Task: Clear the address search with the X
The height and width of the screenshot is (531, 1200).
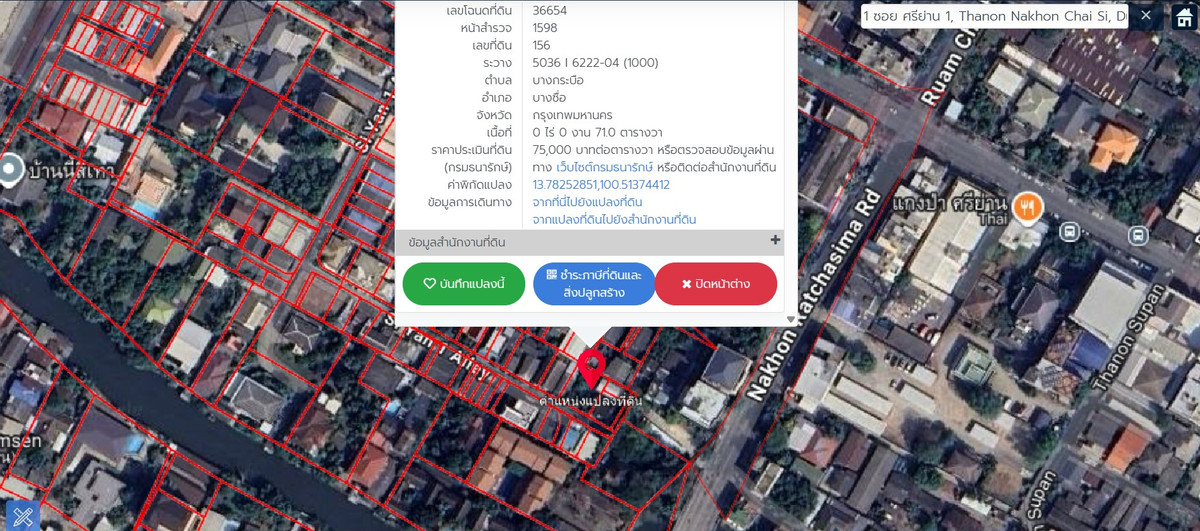Action: coord(1146,15)
